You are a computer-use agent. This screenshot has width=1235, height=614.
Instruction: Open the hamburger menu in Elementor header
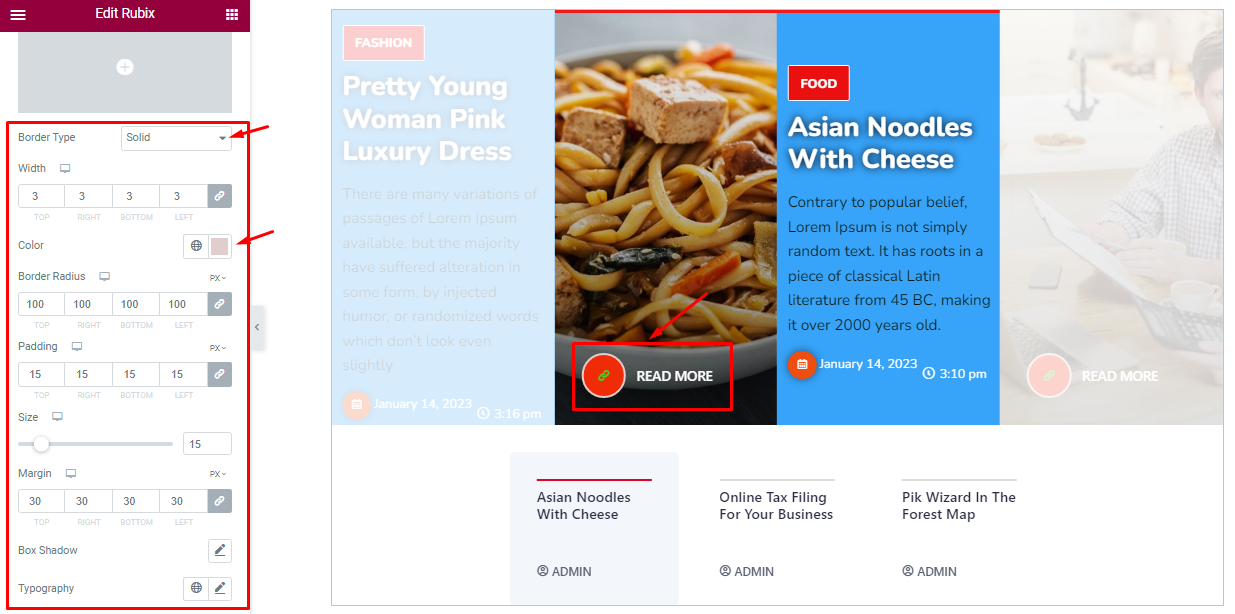[x=18, y=15]
